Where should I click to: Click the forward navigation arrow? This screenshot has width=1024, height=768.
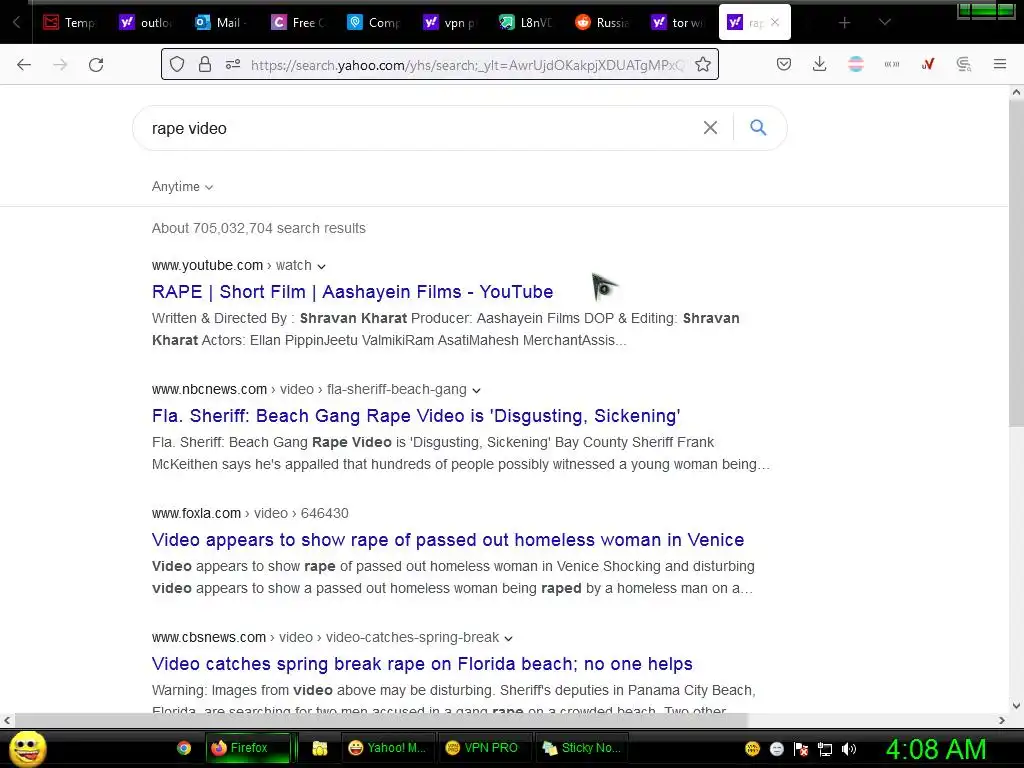[x=60, y=64]
